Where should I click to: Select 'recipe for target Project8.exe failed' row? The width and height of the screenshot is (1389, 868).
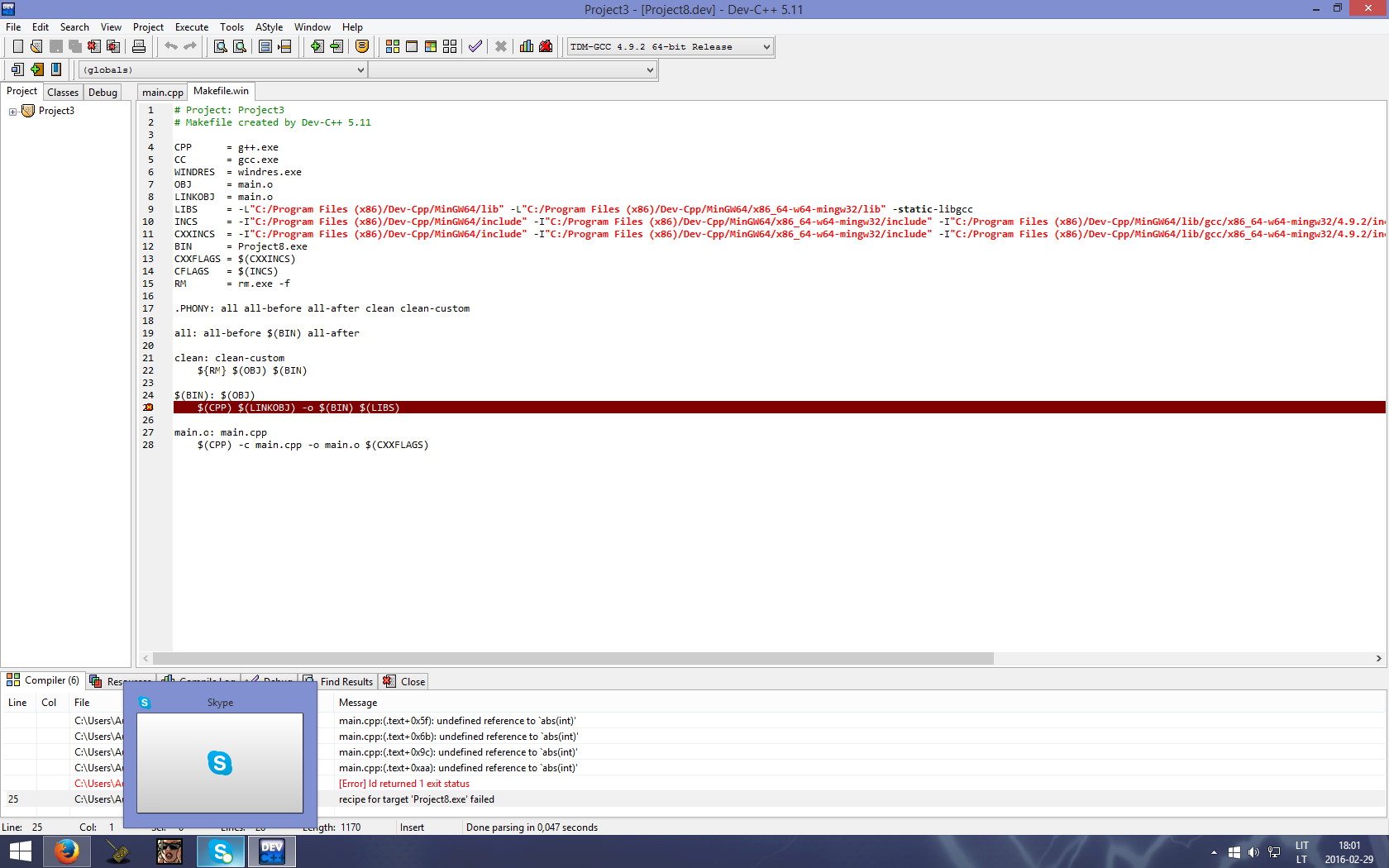694,799
